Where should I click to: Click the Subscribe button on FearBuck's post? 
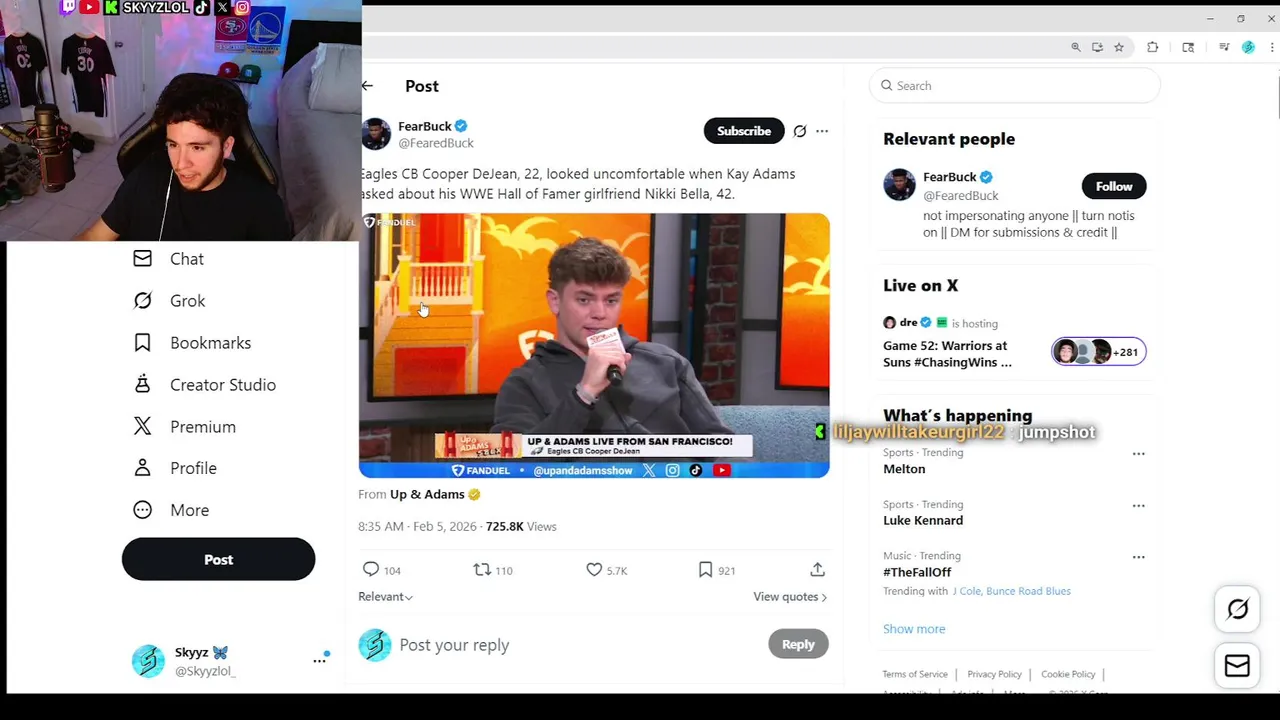click(744, 131)
